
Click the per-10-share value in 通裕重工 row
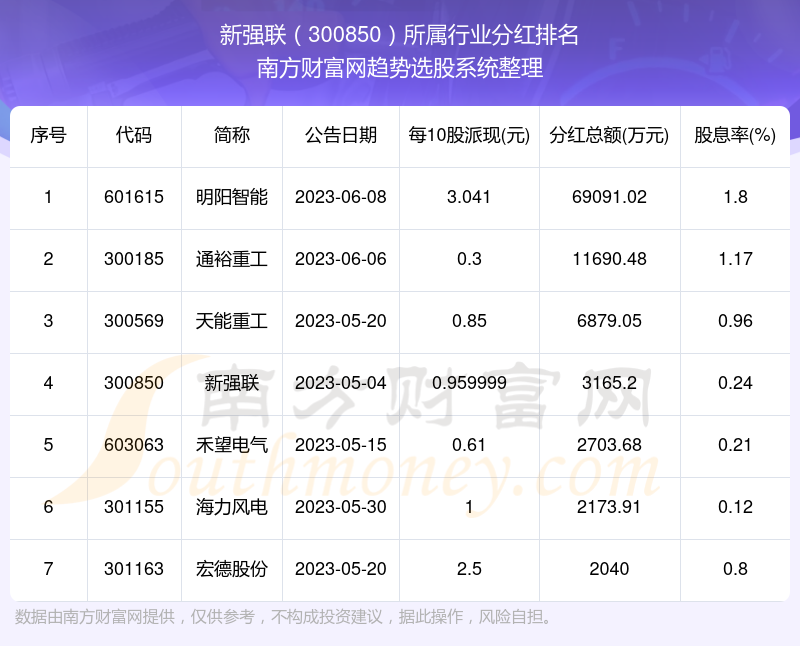click(469, 259)
